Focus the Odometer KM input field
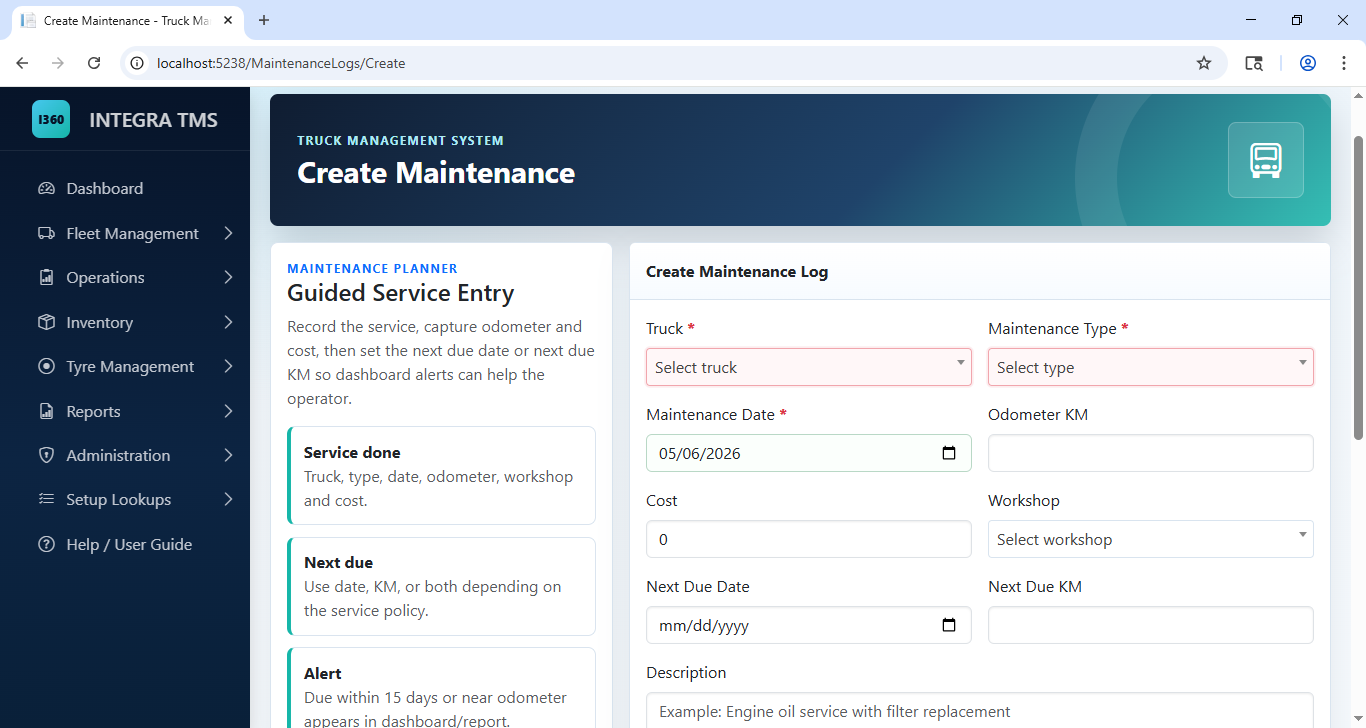This screenshot has height=728, width=1366. pos(1151,453)
